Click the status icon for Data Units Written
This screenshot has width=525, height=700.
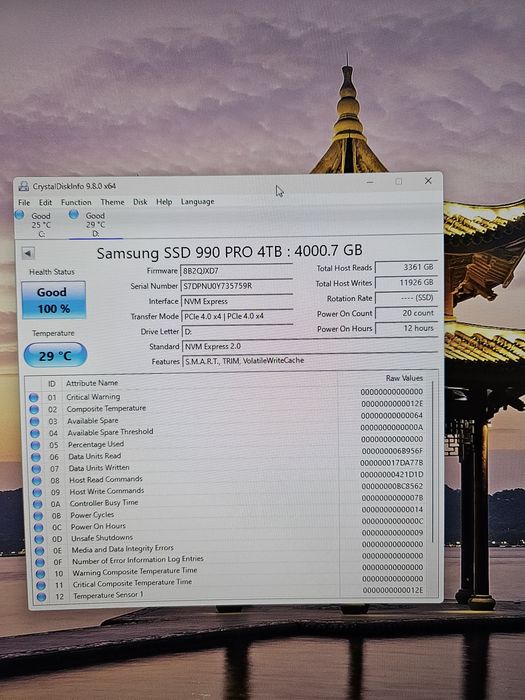36,468
